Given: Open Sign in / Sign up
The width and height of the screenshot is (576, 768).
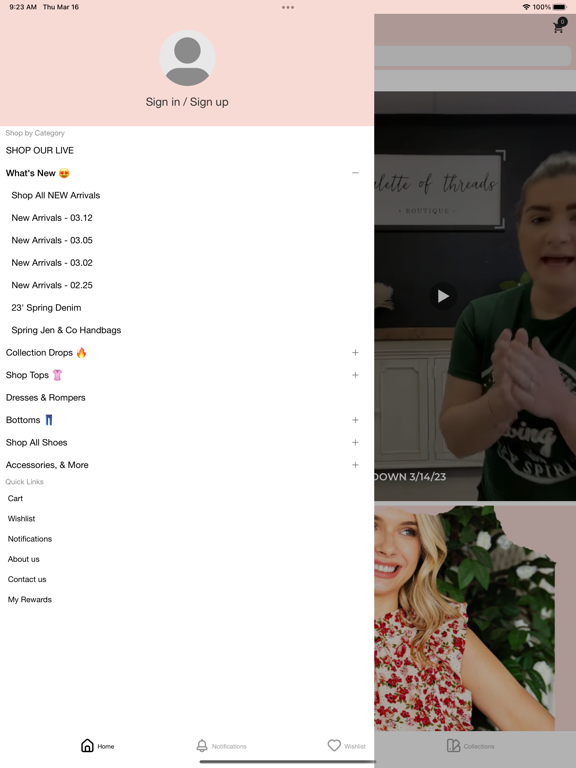Looking at the screenshot, I should coord(187,102).
